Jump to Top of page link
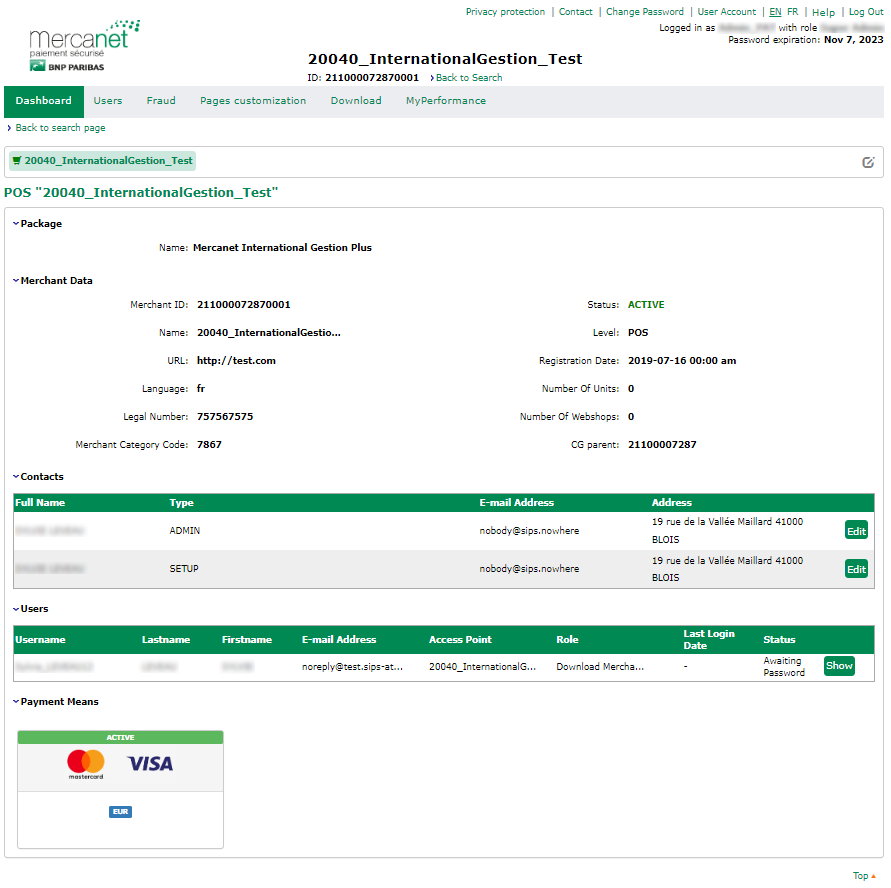The image size is (891, 888). [863, 876]
